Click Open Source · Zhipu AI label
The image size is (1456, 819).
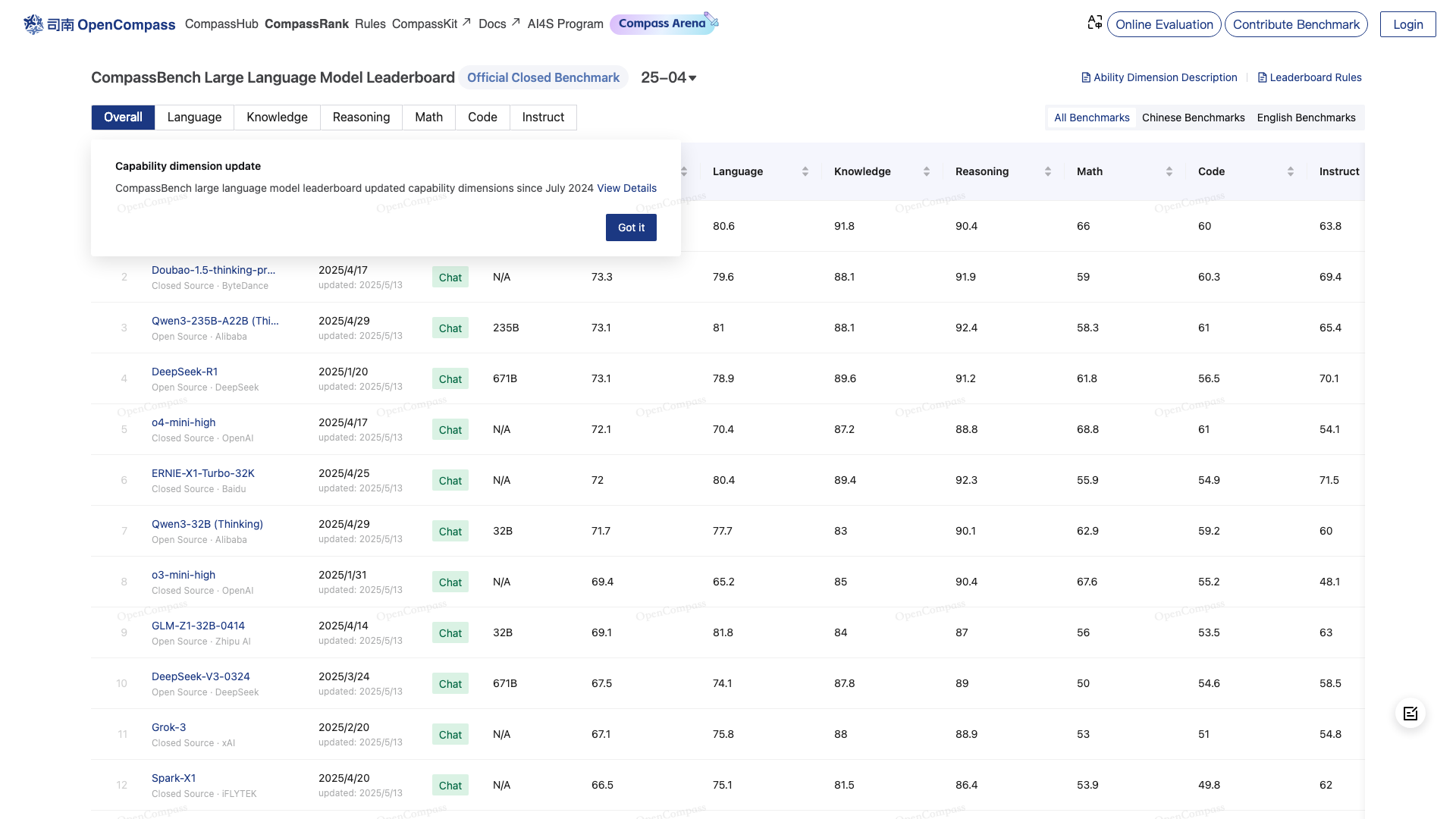[201, 642]
